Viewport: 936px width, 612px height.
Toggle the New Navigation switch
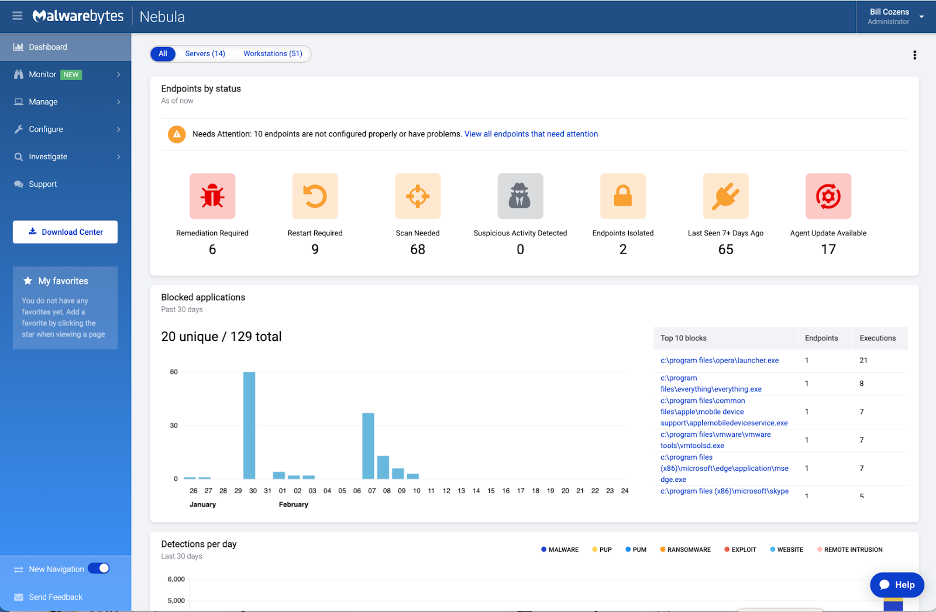click(x=98, y=568)
